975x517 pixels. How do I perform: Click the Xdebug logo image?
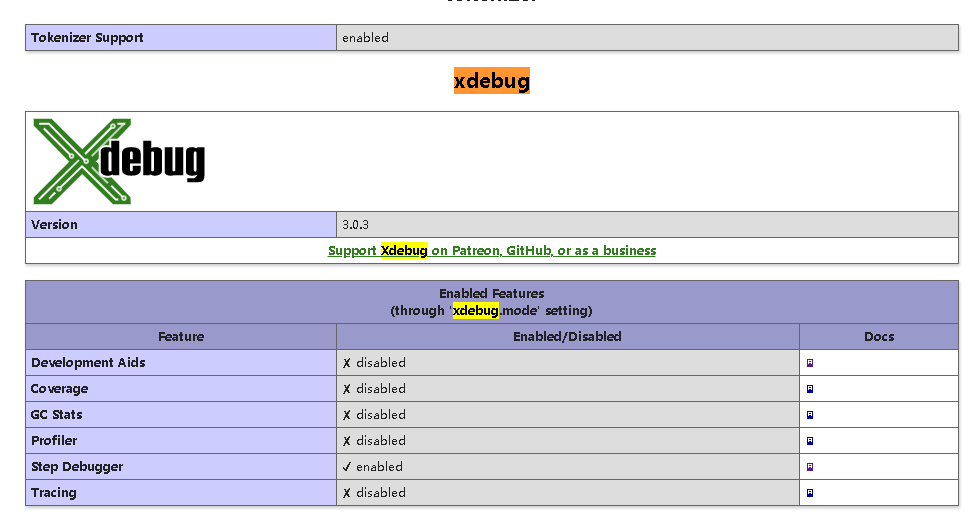119,161
